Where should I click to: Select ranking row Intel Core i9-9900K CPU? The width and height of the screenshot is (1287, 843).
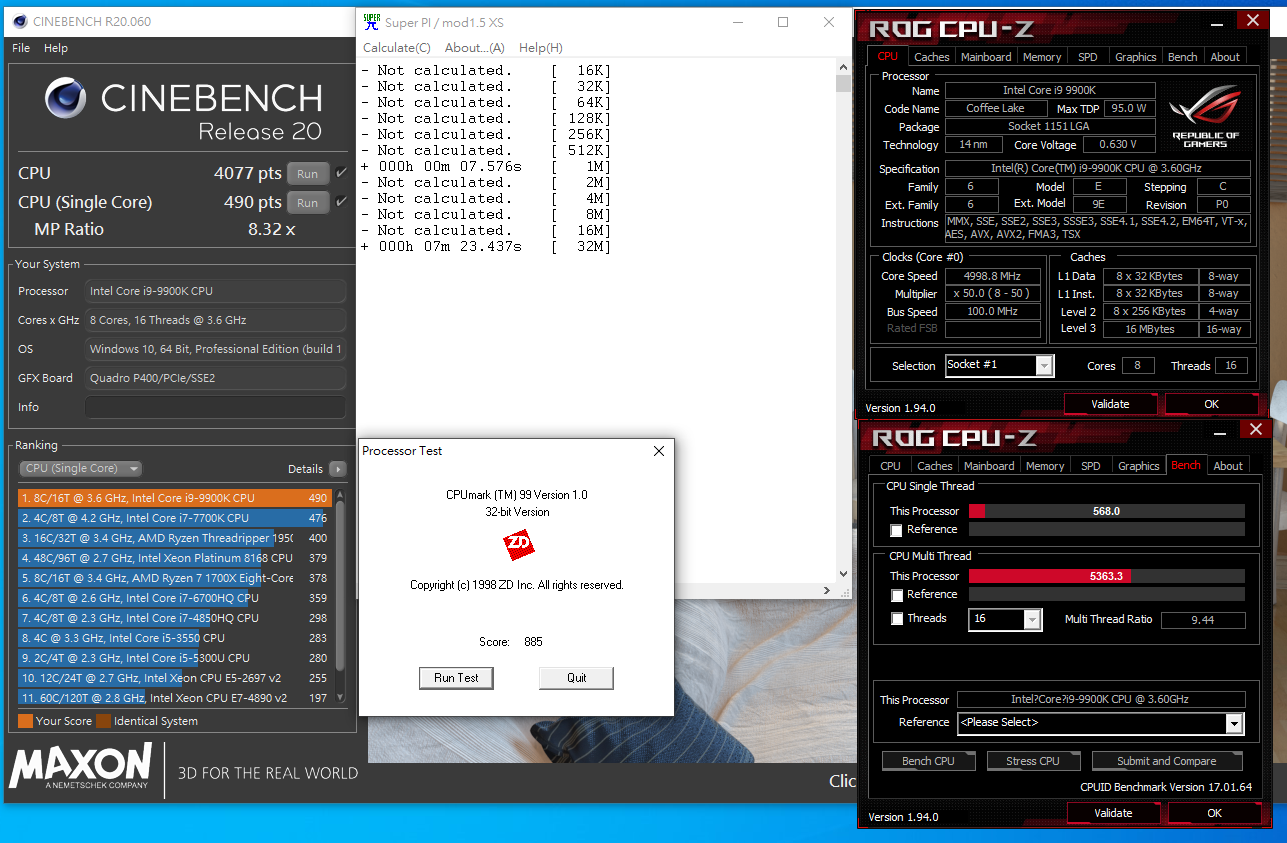pos(174,498)
